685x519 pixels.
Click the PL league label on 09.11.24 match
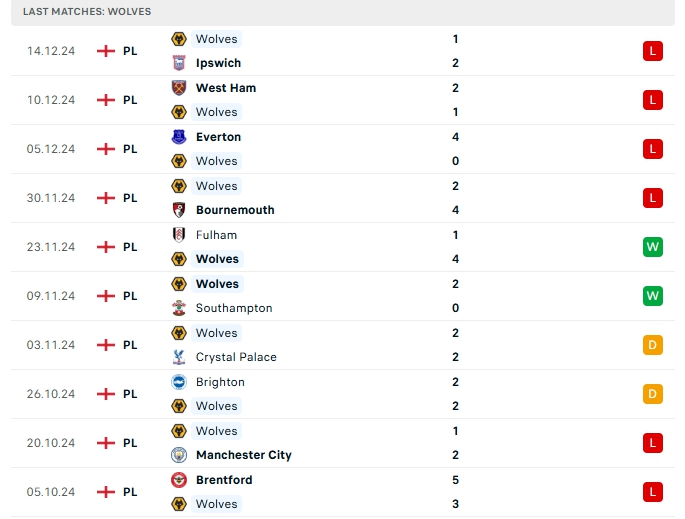point(130,296)
